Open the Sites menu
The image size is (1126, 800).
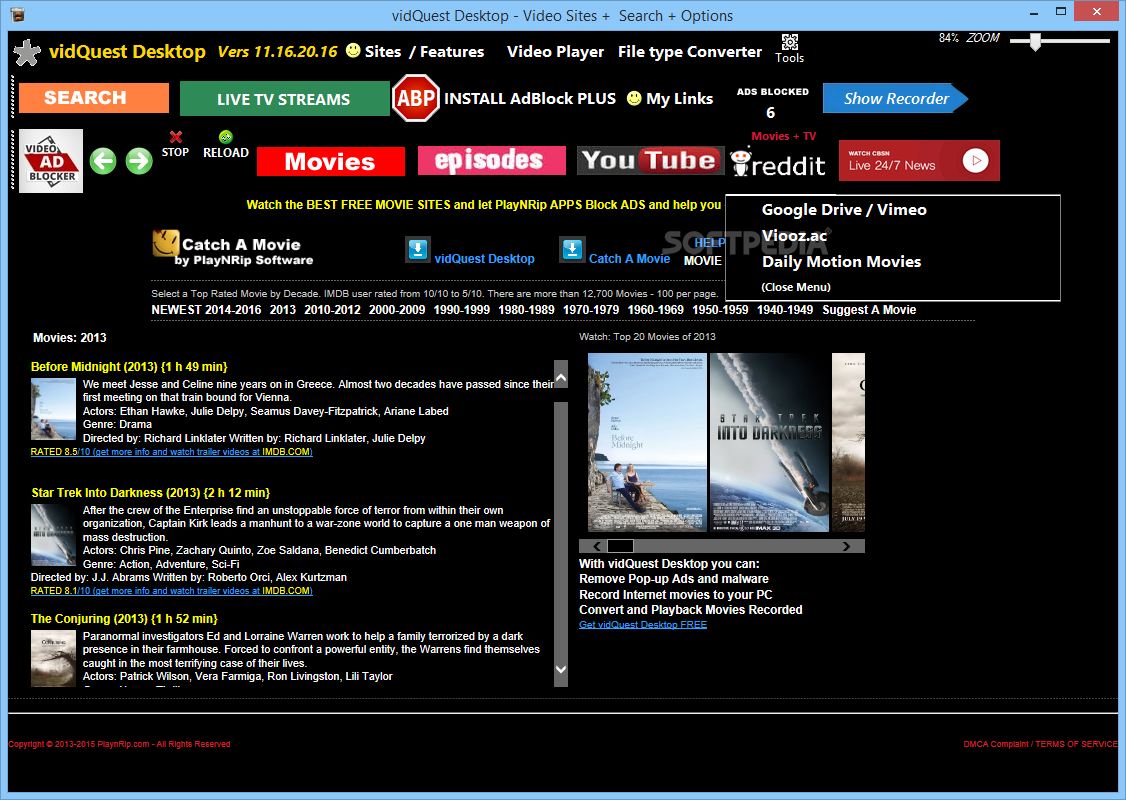383,52
